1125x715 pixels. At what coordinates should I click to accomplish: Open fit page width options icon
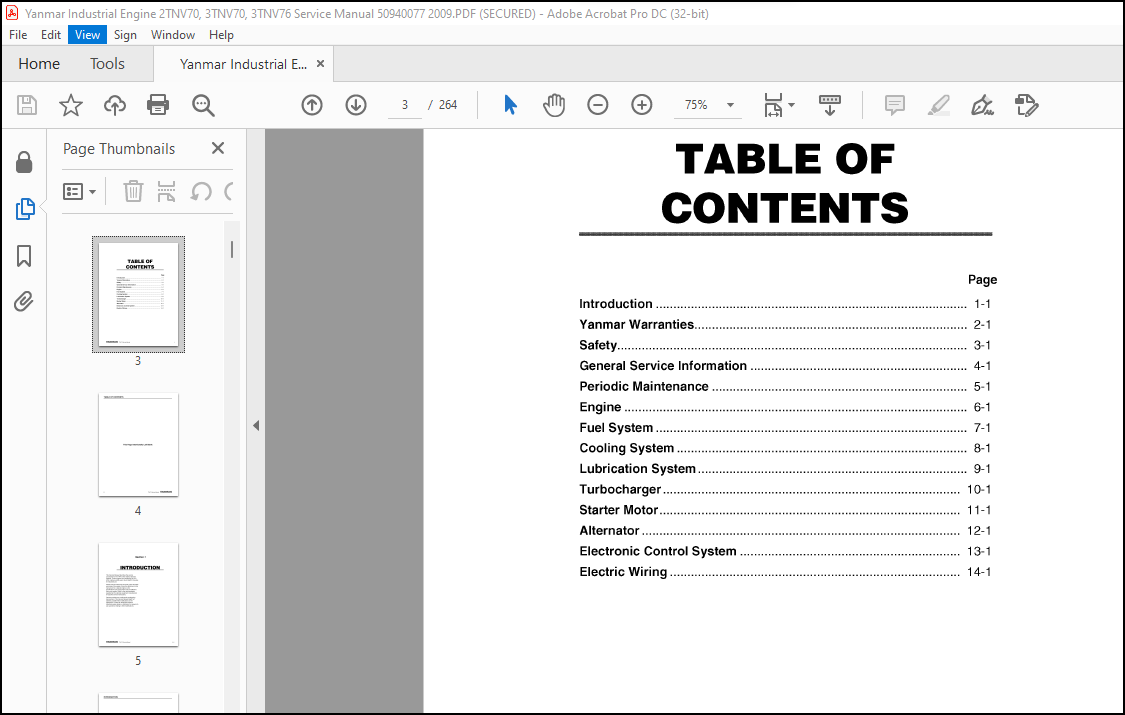(773, 105)
